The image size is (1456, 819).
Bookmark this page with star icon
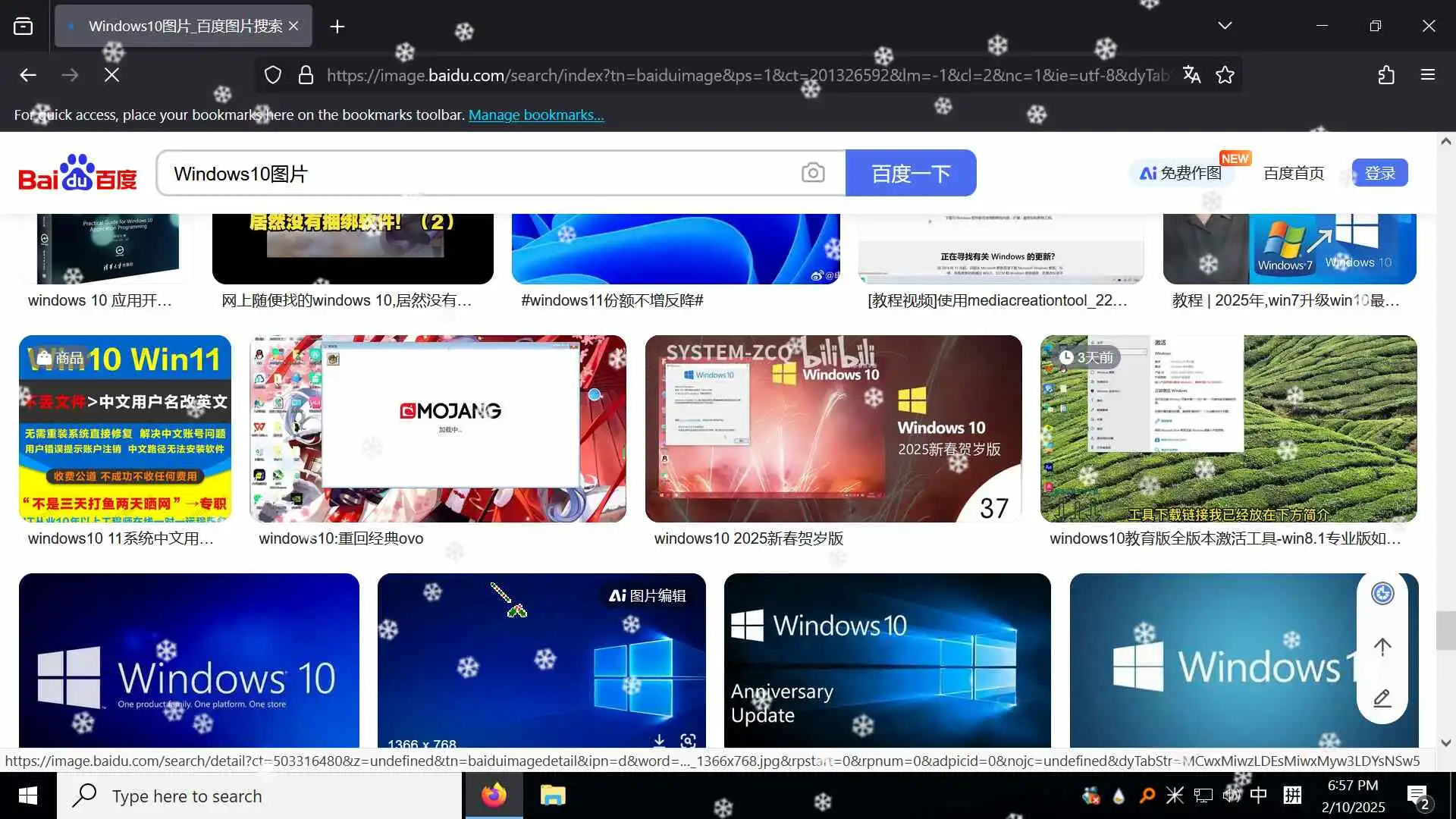tap(1225, 74)
